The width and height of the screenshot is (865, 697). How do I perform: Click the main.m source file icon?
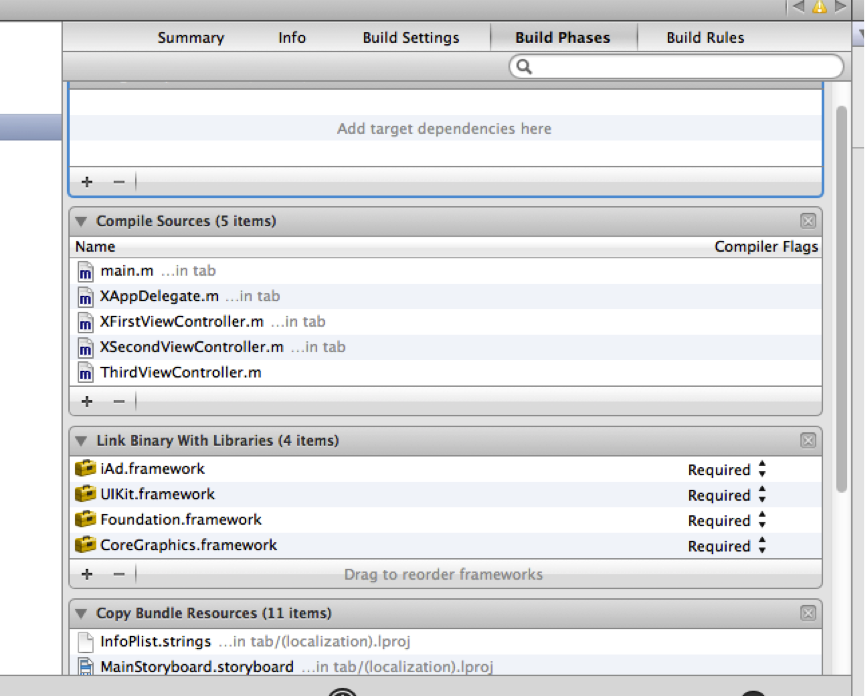pyautogui.click(x=86, y=271)
